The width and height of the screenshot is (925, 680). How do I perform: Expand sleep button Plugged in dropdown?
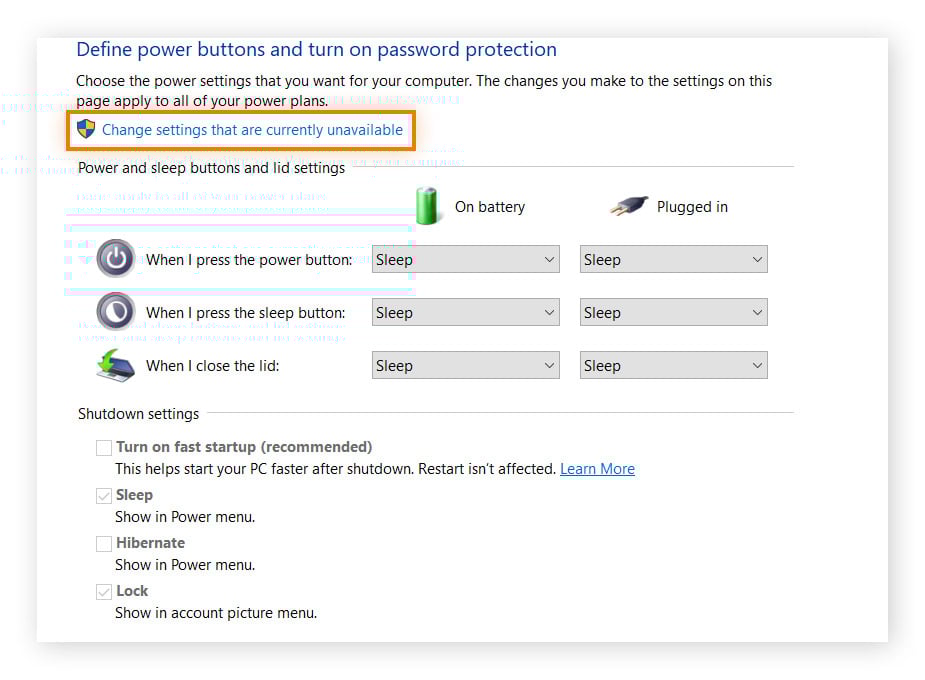click(x=673, y=313)
